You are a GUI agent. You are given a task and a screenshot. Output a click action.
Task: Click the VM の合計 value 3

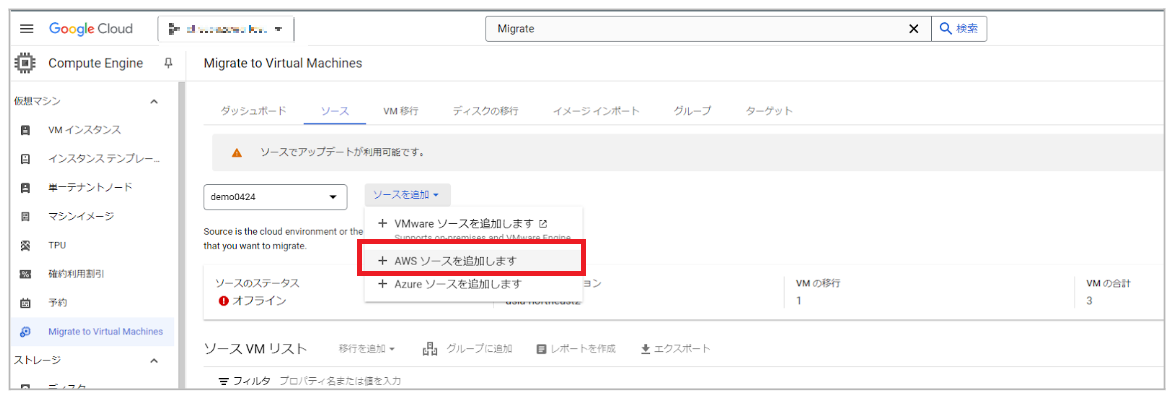click(1090, 301)
